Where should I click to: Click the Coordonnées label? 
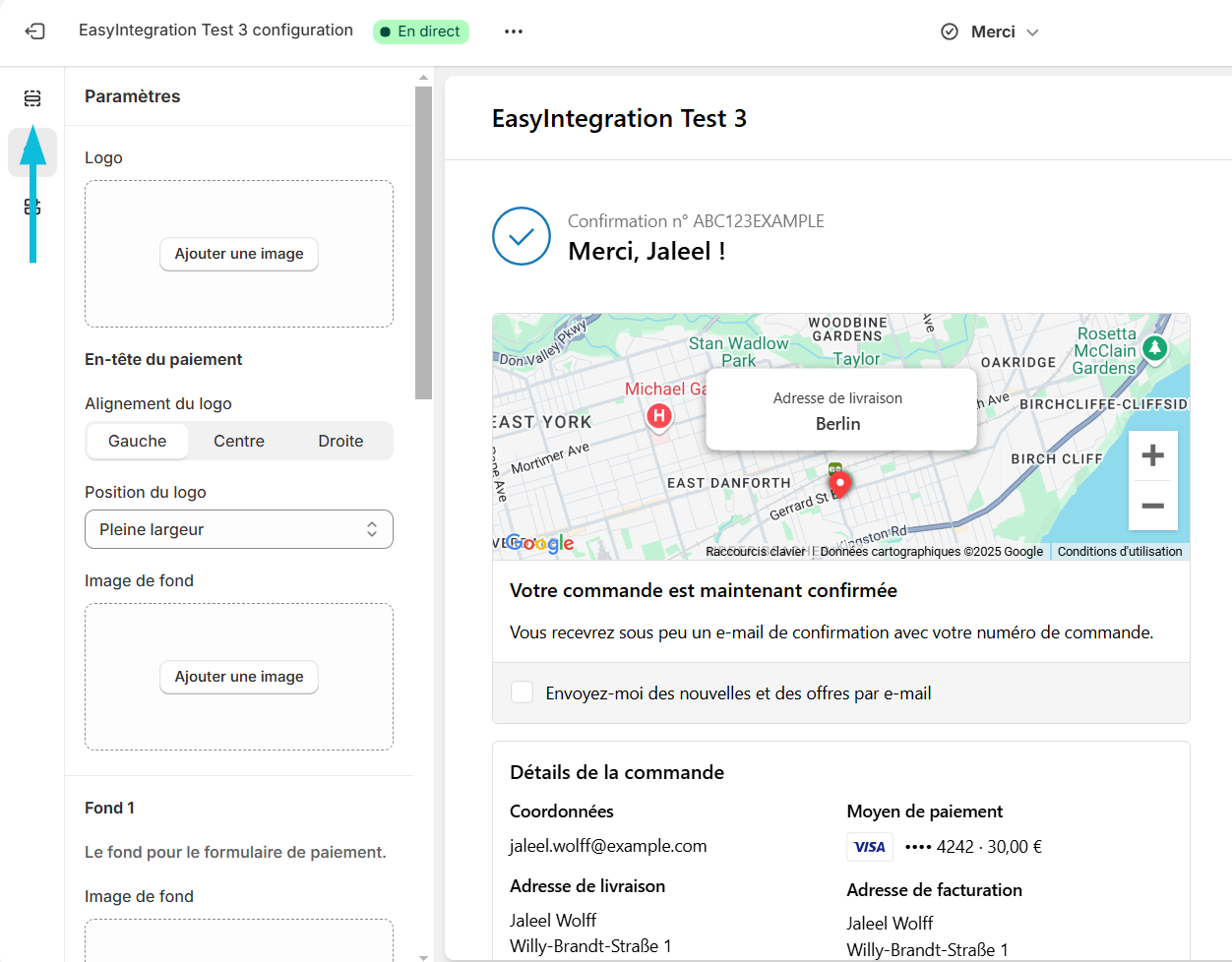[562, 812]
